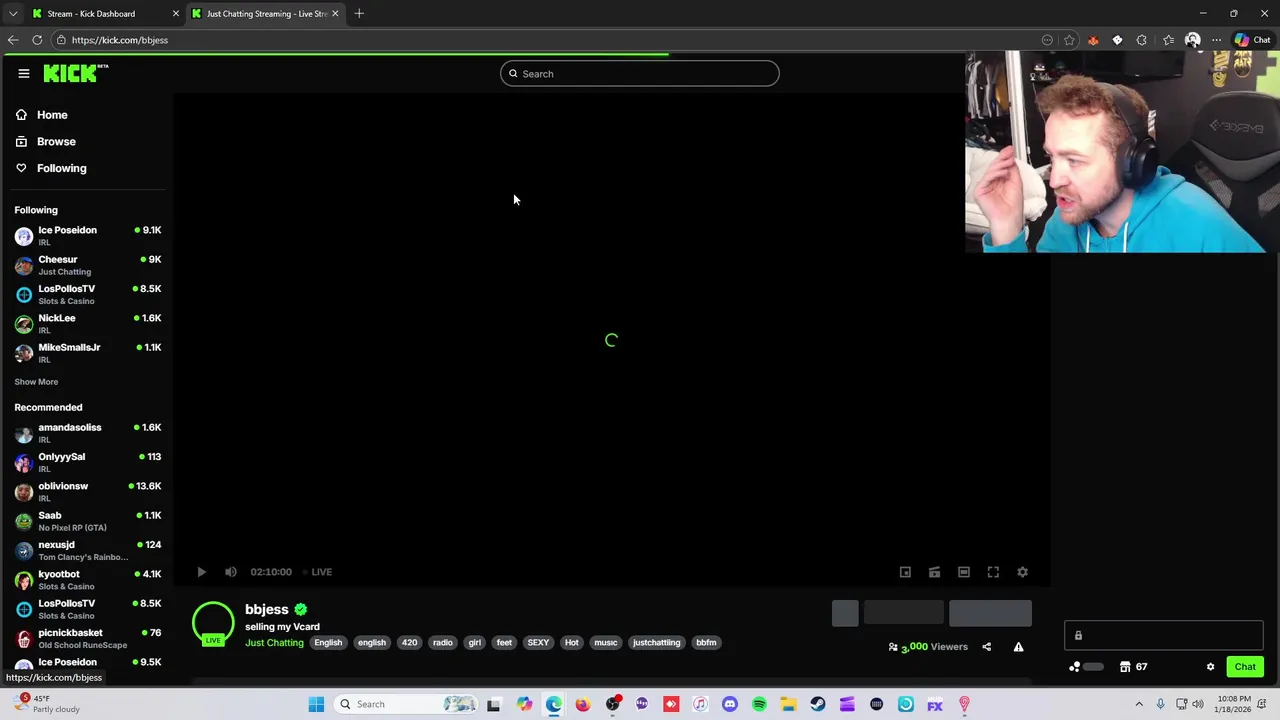This screenshot has height=720, width=1280.
Task: Go back to previous page
Action: point(13,40)
